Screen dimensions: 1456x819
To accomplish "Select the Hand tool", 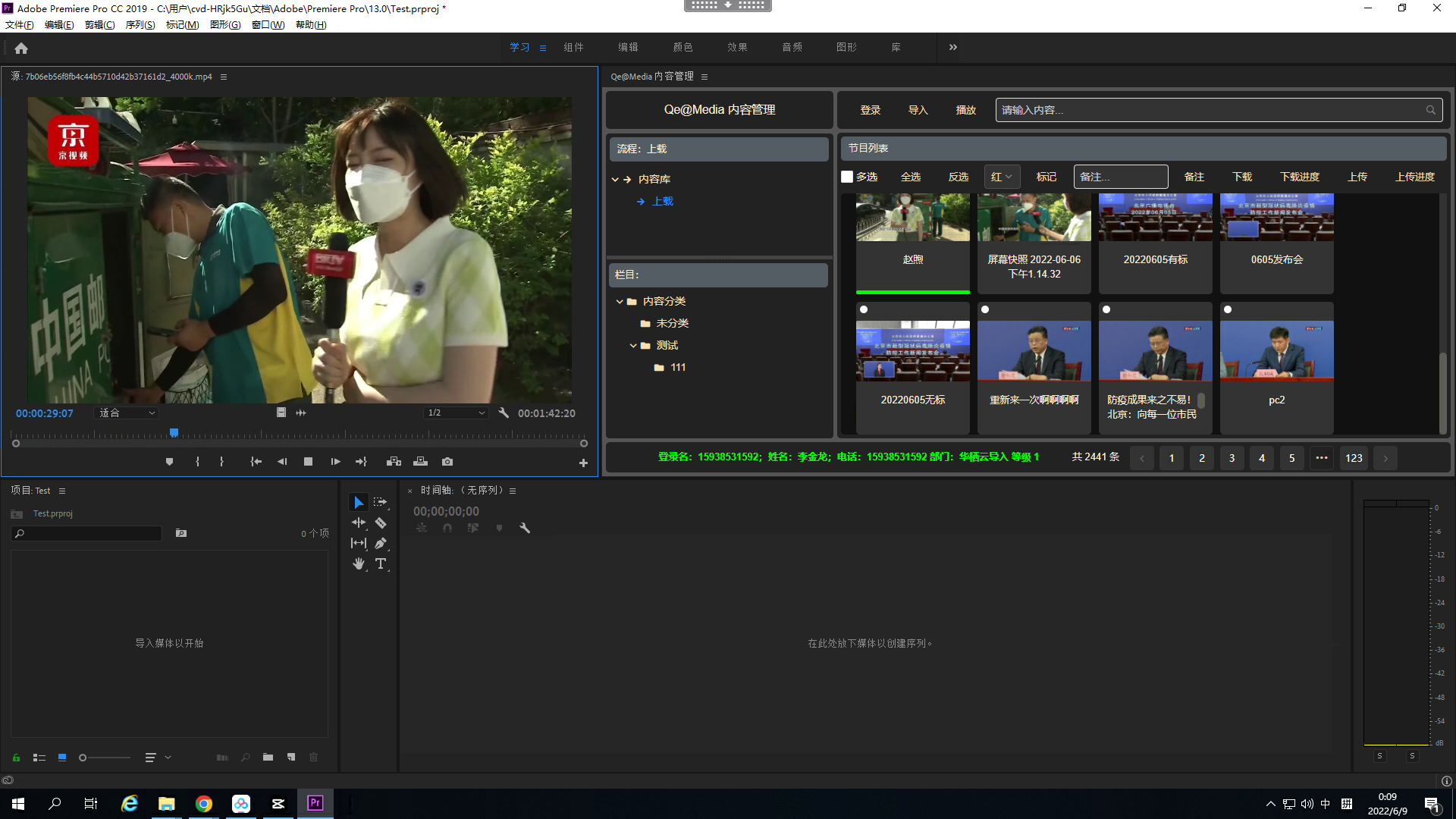I will click(358, 563).
